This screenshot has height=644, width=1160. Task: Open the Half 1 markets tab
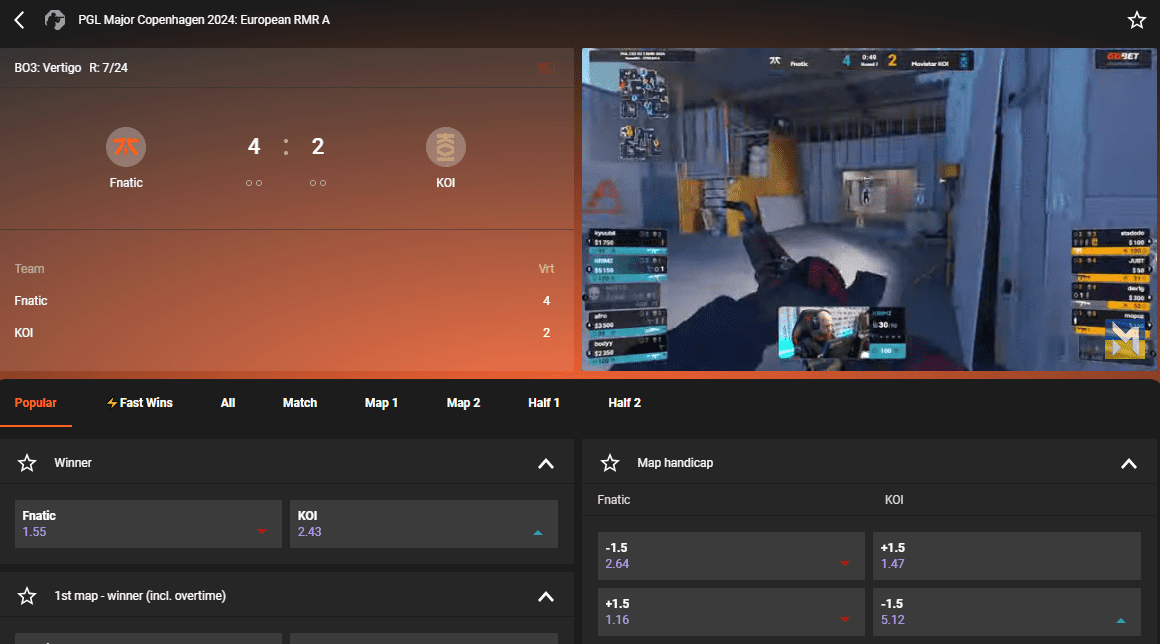pyautogui.click(x=543, y=402)
